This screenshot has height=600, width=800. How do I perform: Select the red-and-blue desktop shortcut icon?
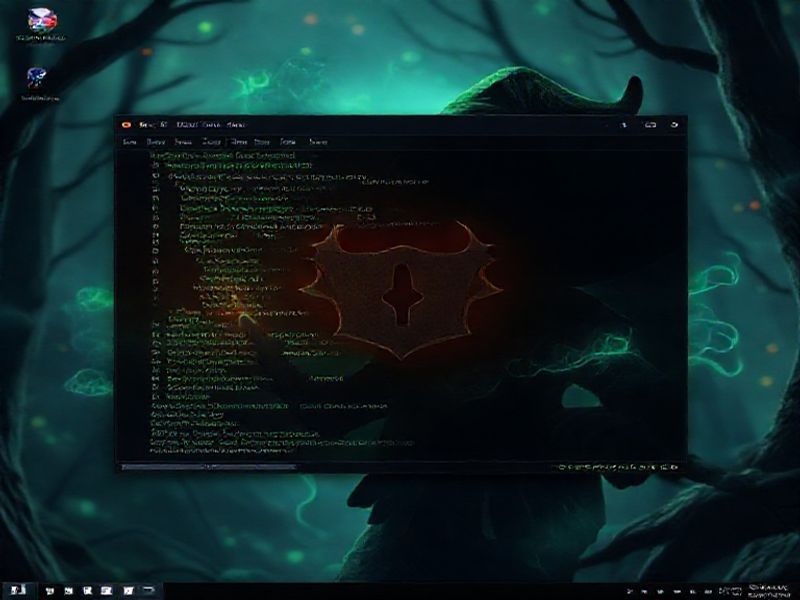42,20
